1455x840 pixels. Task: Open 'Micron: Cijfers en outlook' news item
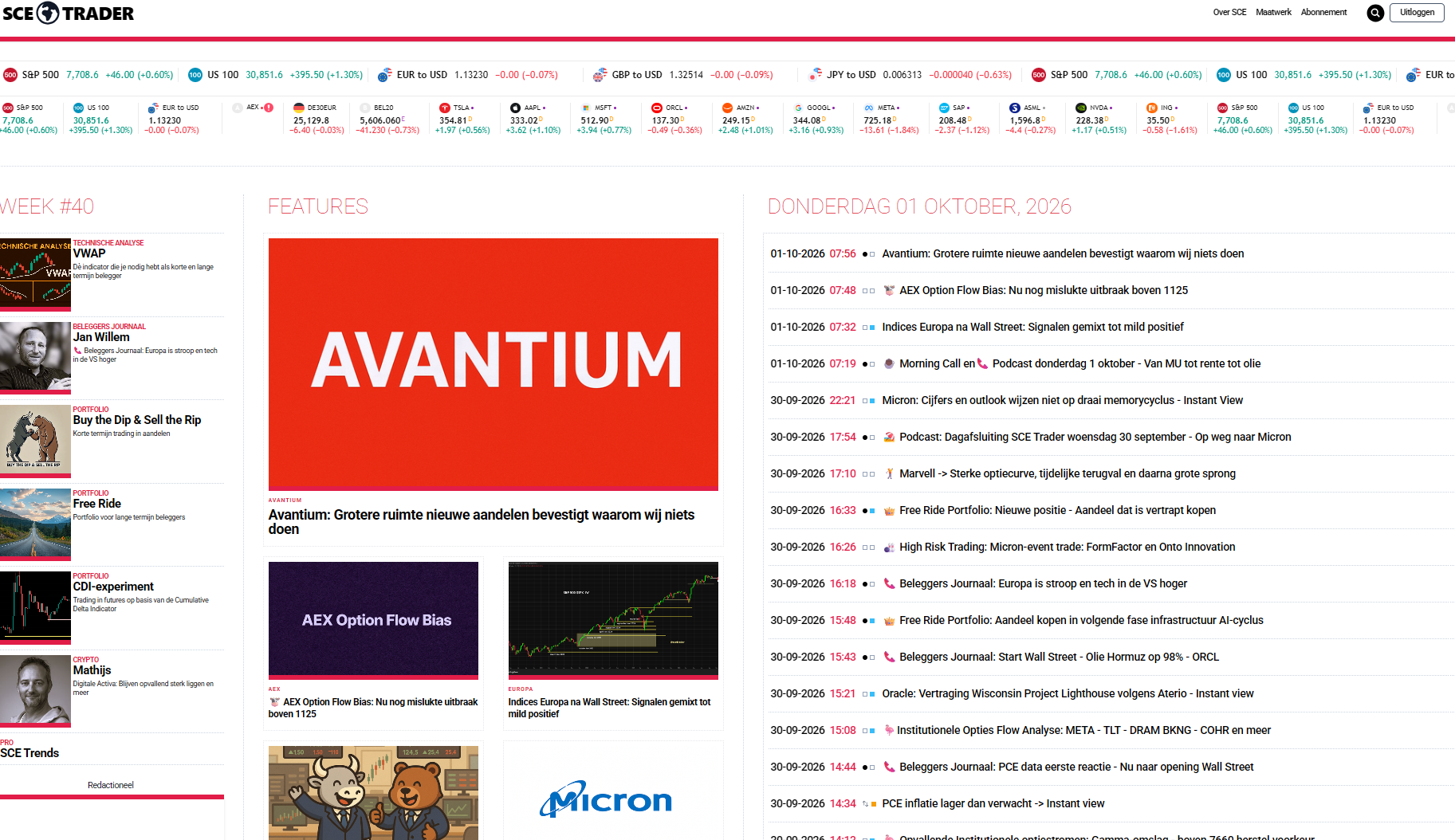point(1062,400)
